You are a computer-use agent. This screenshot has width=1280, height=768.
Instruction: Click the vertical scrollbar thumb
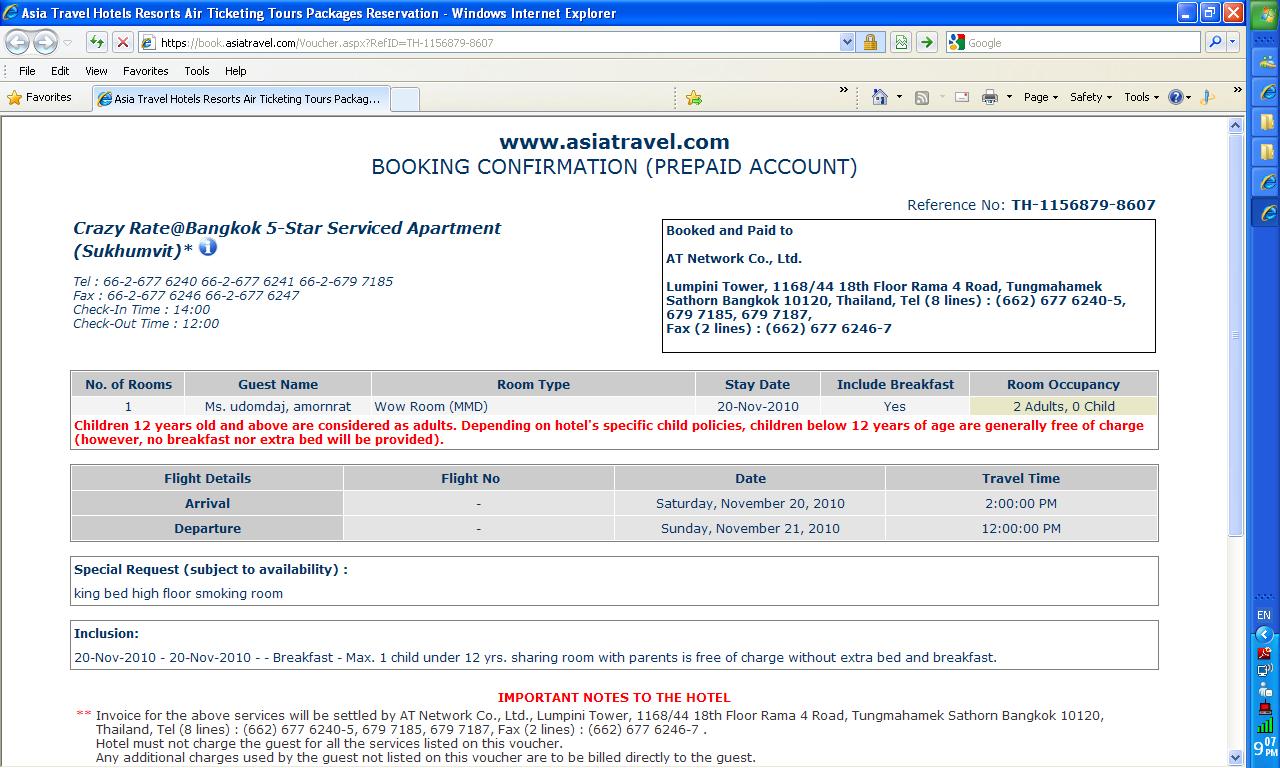coord(1235,334)
